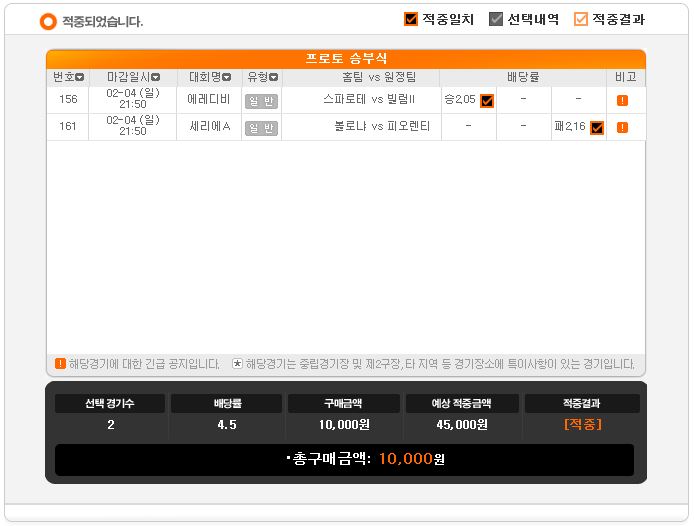Click the 배당률 column header
The image size is (694, 526).
pyautogui.click(x=523, y=77)
